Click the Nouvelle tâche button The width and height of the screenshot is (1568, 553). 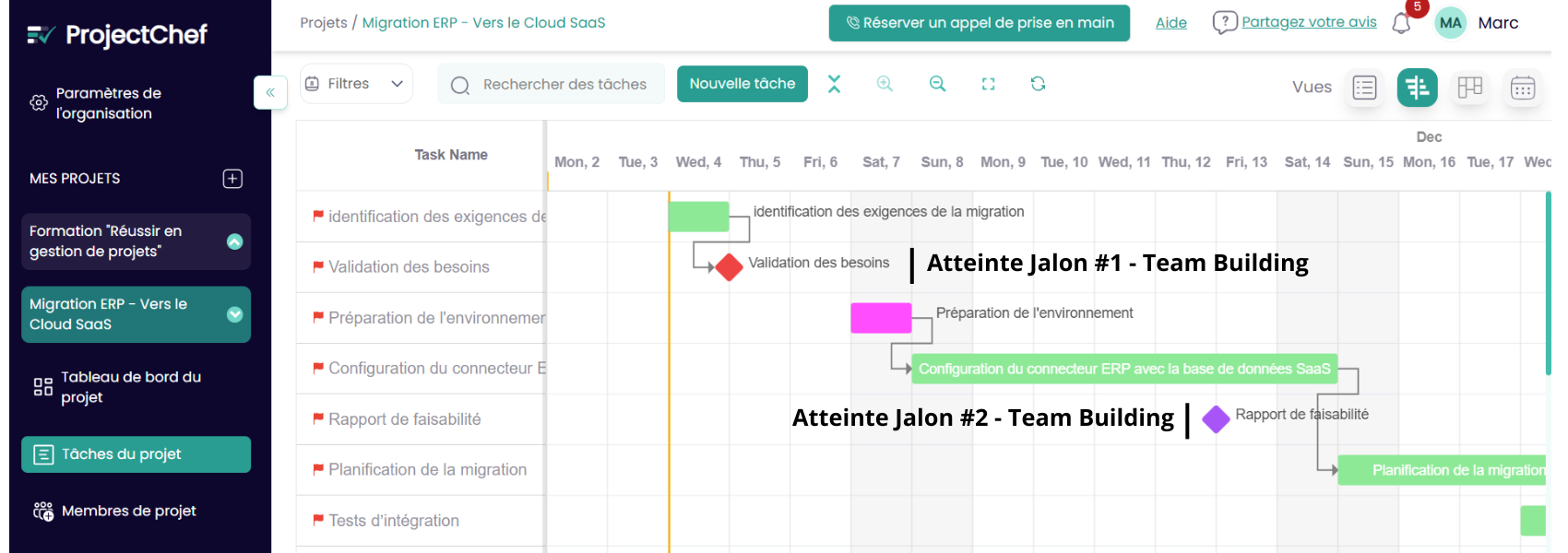click(742, 84)
